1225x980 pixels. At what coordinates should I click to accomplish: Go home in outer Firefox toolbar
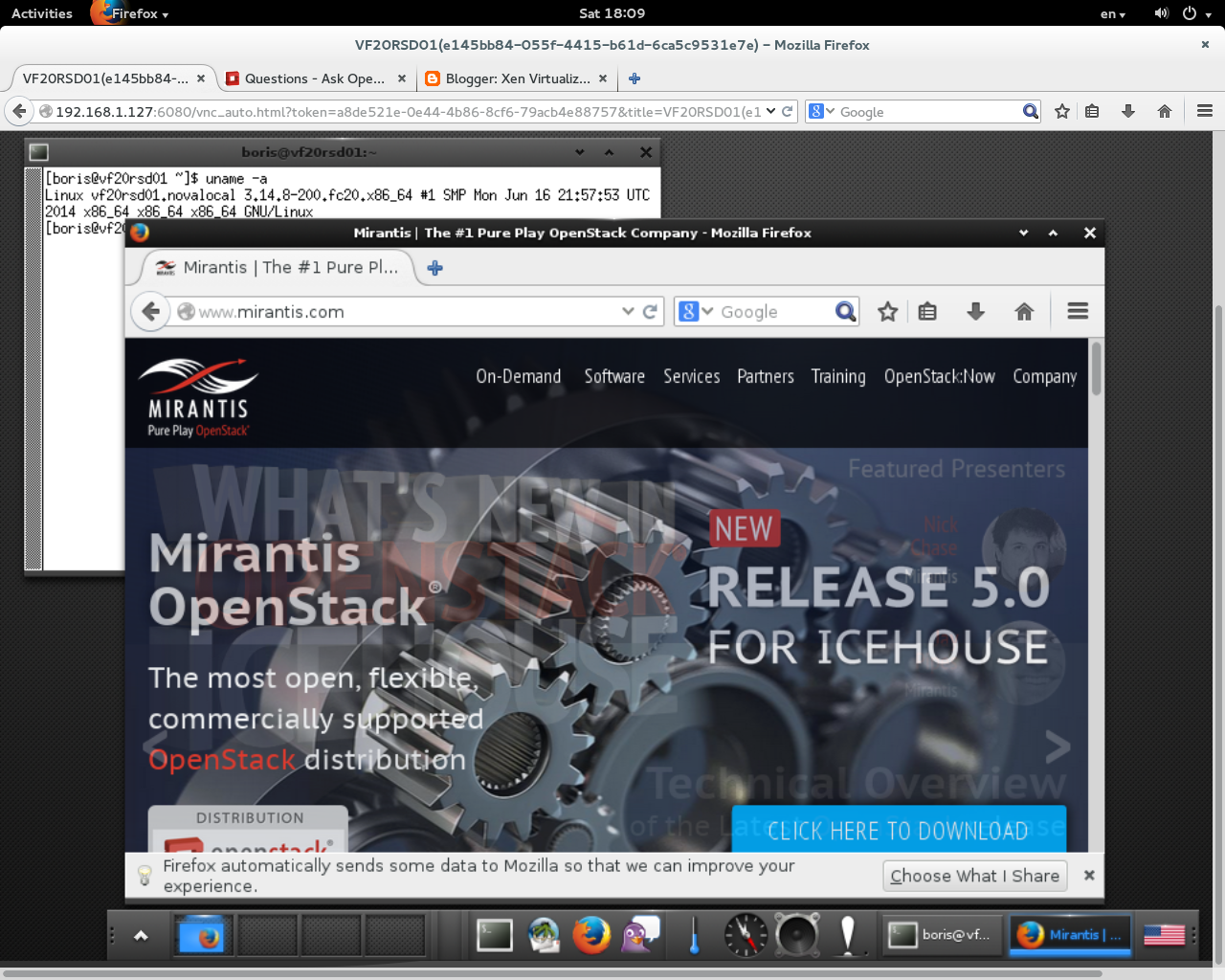tap(1165, 111)
